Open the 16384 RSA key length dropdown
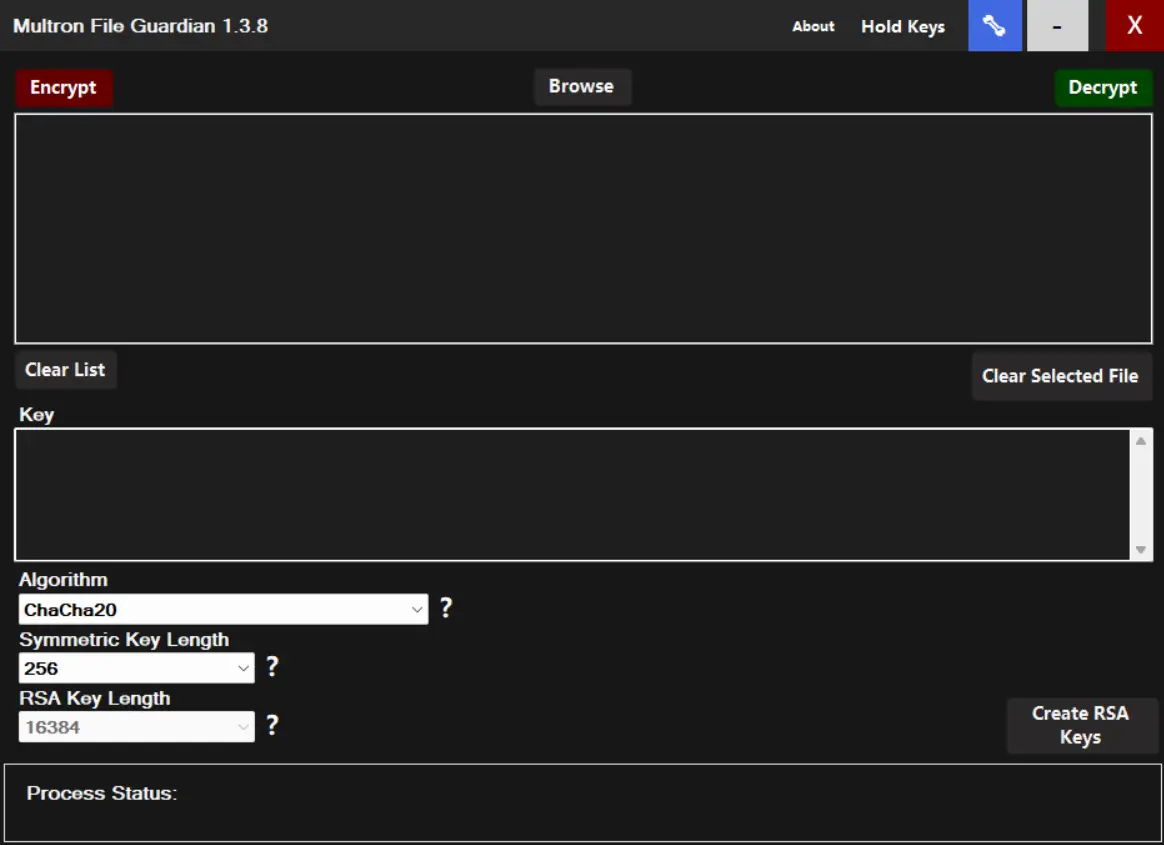Image resolution: width=1164 pixels, height=845 pixels. coord(137,727)
